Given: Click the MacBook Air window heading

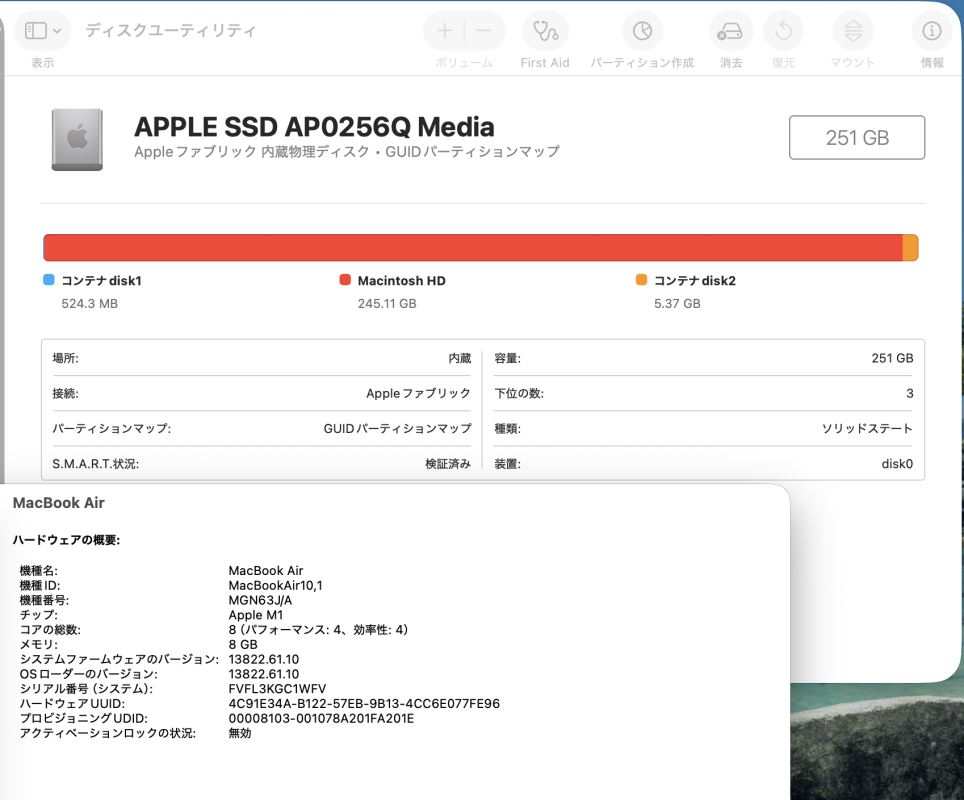Looking at the screenshot, I should coord(58,502).
